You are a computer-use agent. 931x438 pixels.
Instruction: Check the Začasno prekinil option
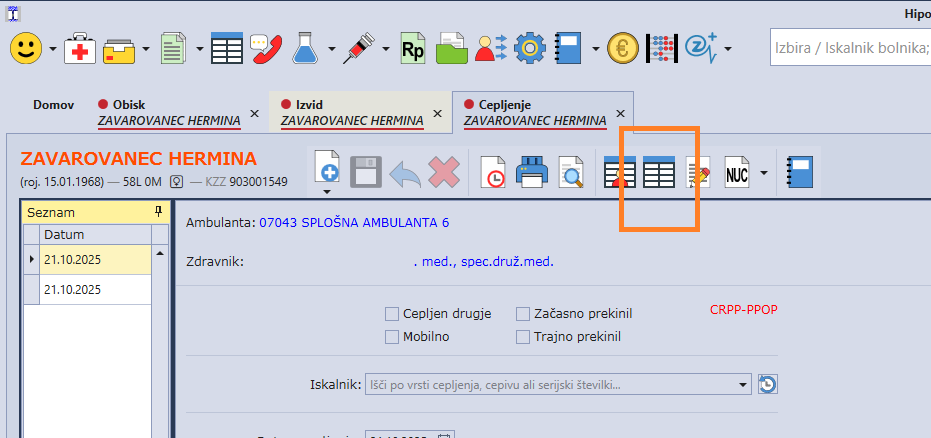click(x=523, y=314)
